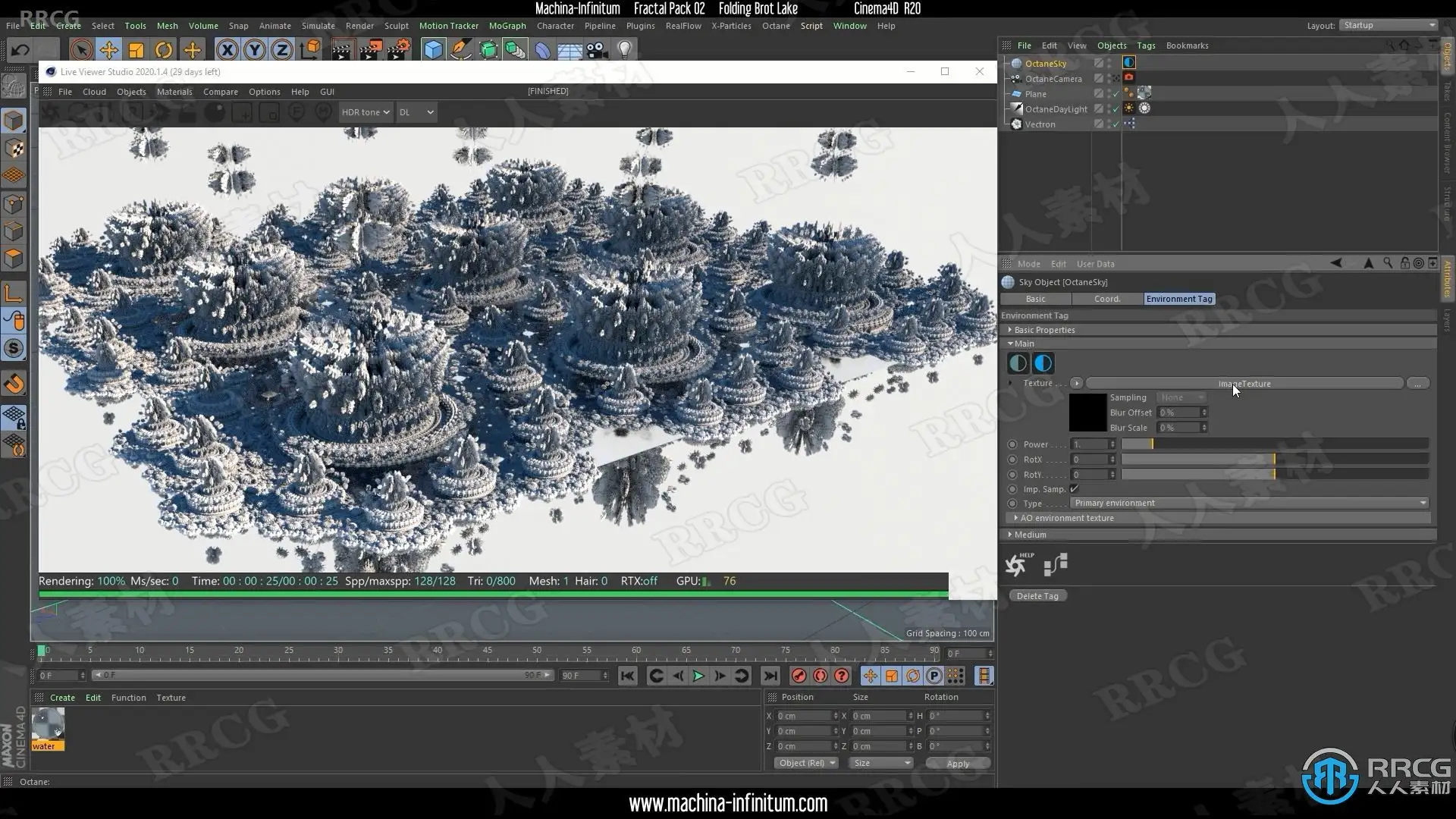Toggle visibility dots of OctaneSky object

(1109, 64)
